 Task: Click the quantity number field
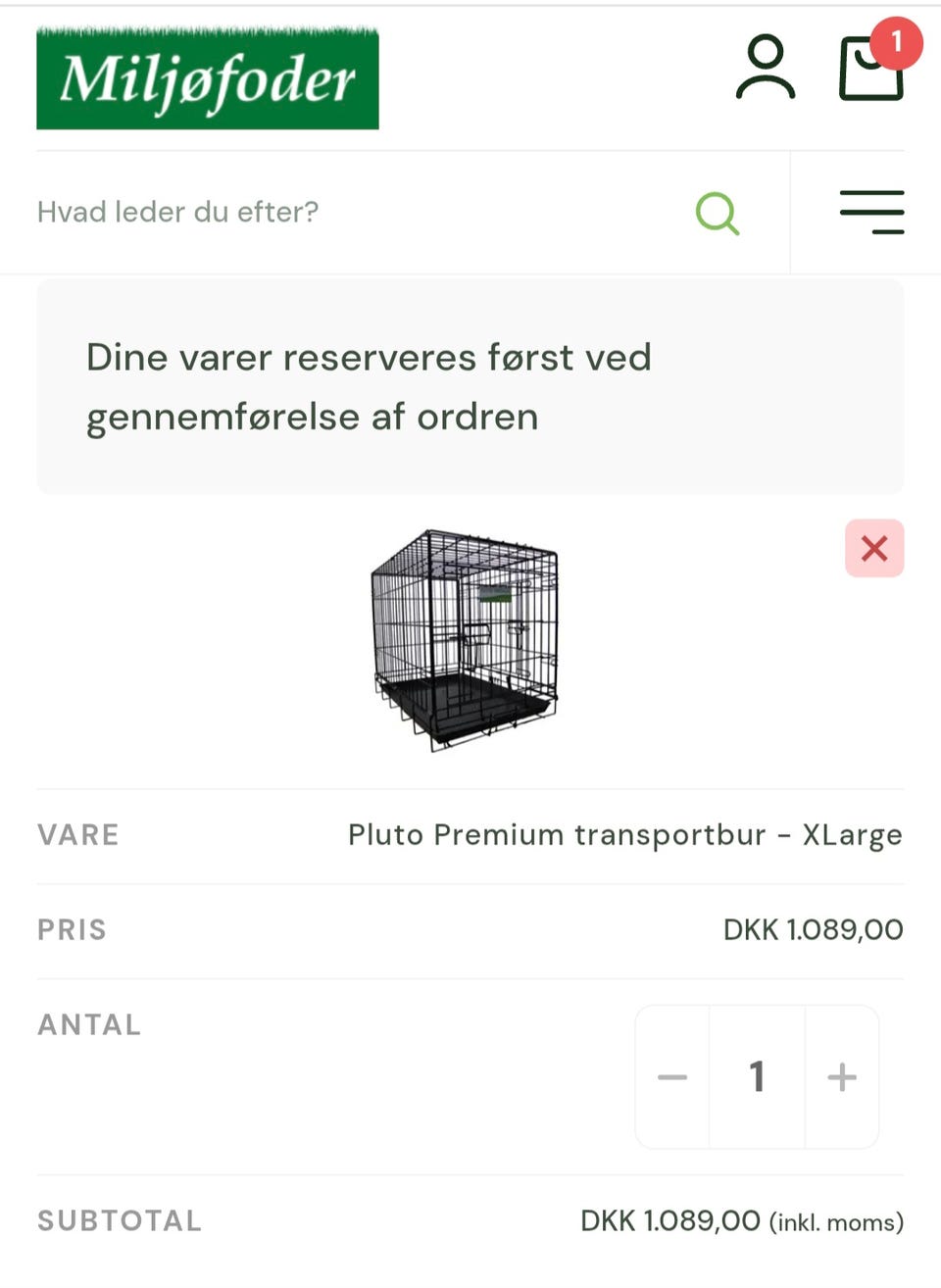[x=757, y=1077]
